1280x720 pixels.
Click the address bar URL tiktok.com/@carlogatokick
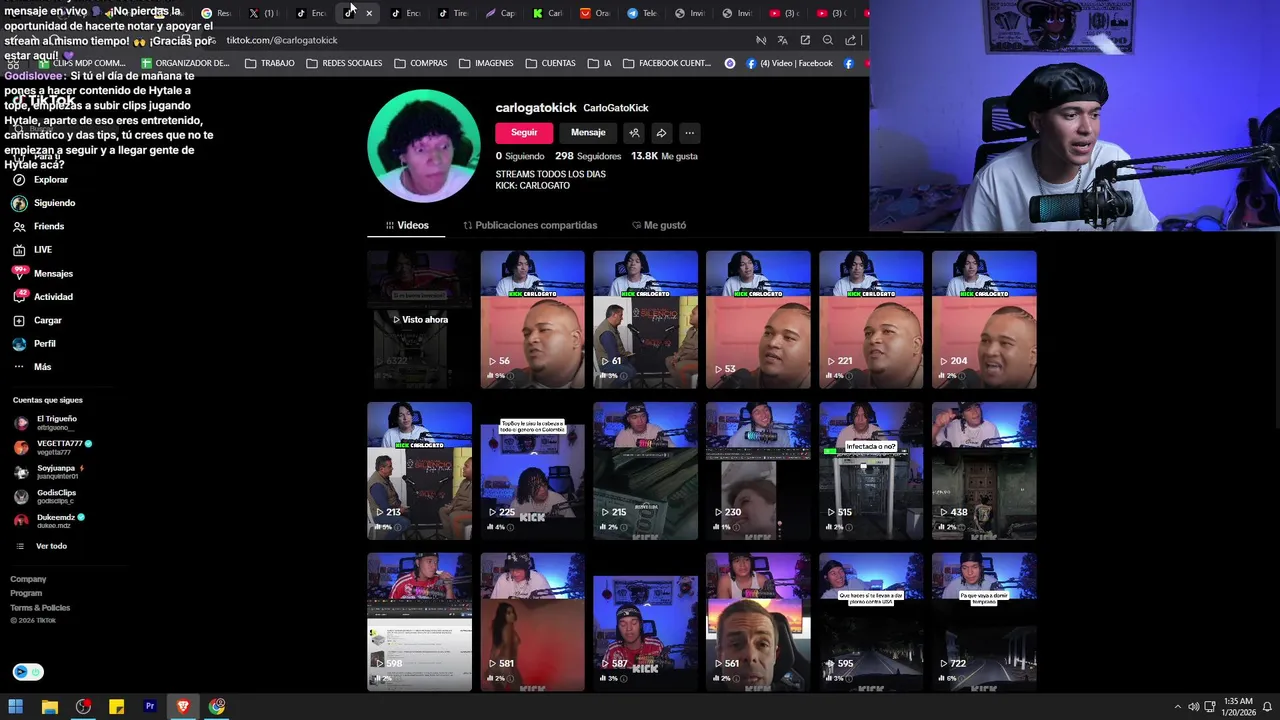pyautogui.click(x=282, y=40)
